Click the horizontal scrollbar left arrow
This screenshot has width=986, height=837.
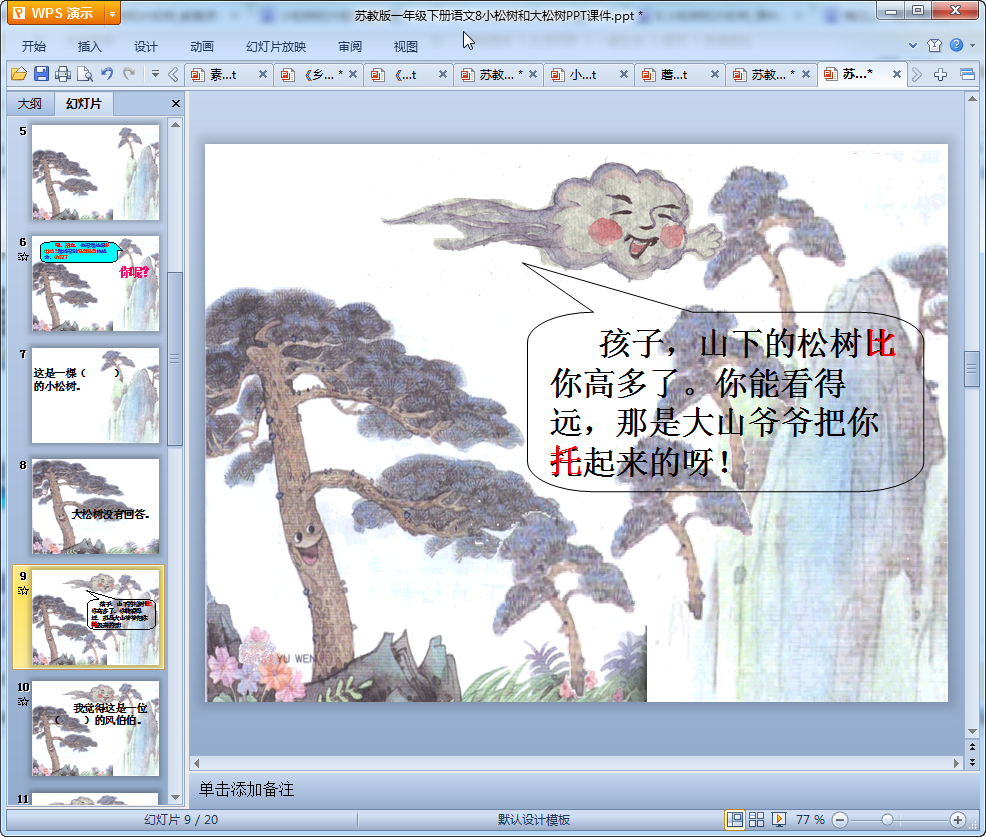click(x=196, y=763)
